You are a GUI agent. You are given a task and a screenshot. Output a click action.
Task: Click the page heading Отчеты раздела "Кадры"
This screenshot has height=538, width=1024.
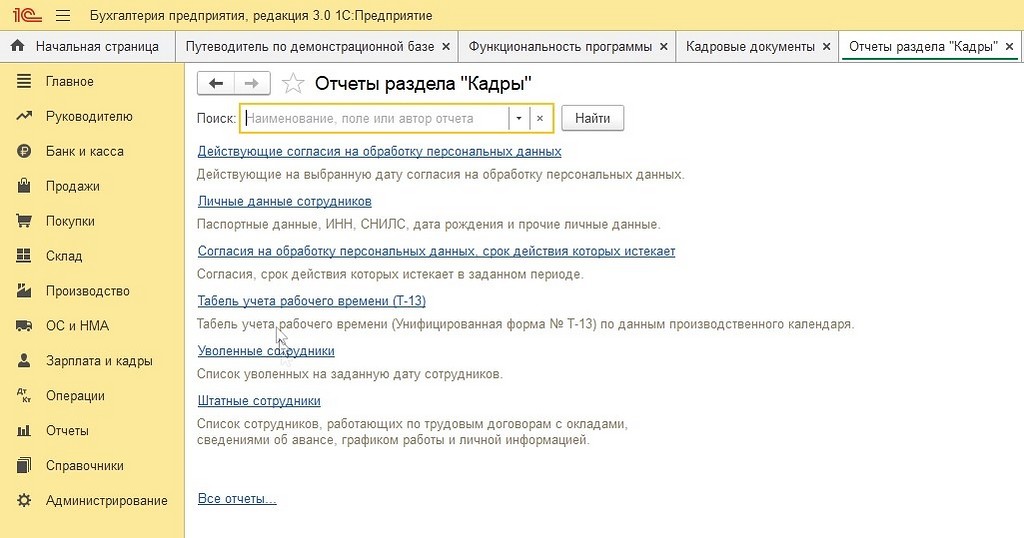click(x=423, y=84)
